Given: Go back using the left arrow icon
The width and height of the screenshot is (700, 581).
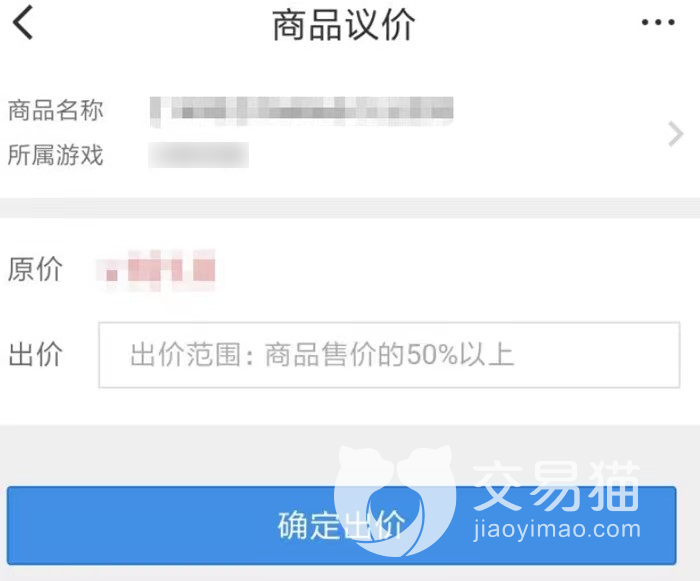Looking at the screenshot, I should 23,22.
